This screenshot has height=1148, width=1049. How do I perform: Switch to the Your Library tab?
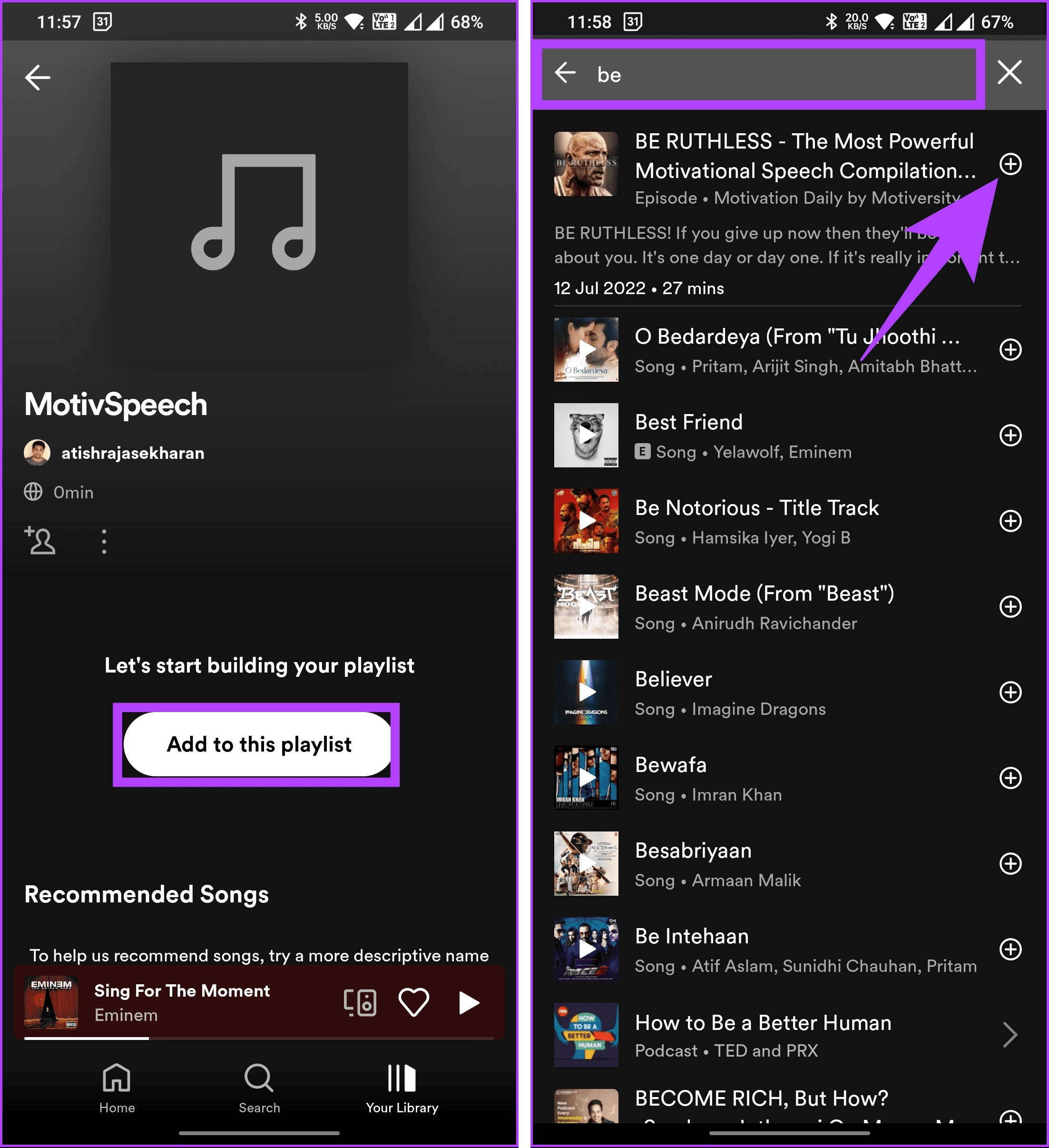click(x=402, y=1089)
